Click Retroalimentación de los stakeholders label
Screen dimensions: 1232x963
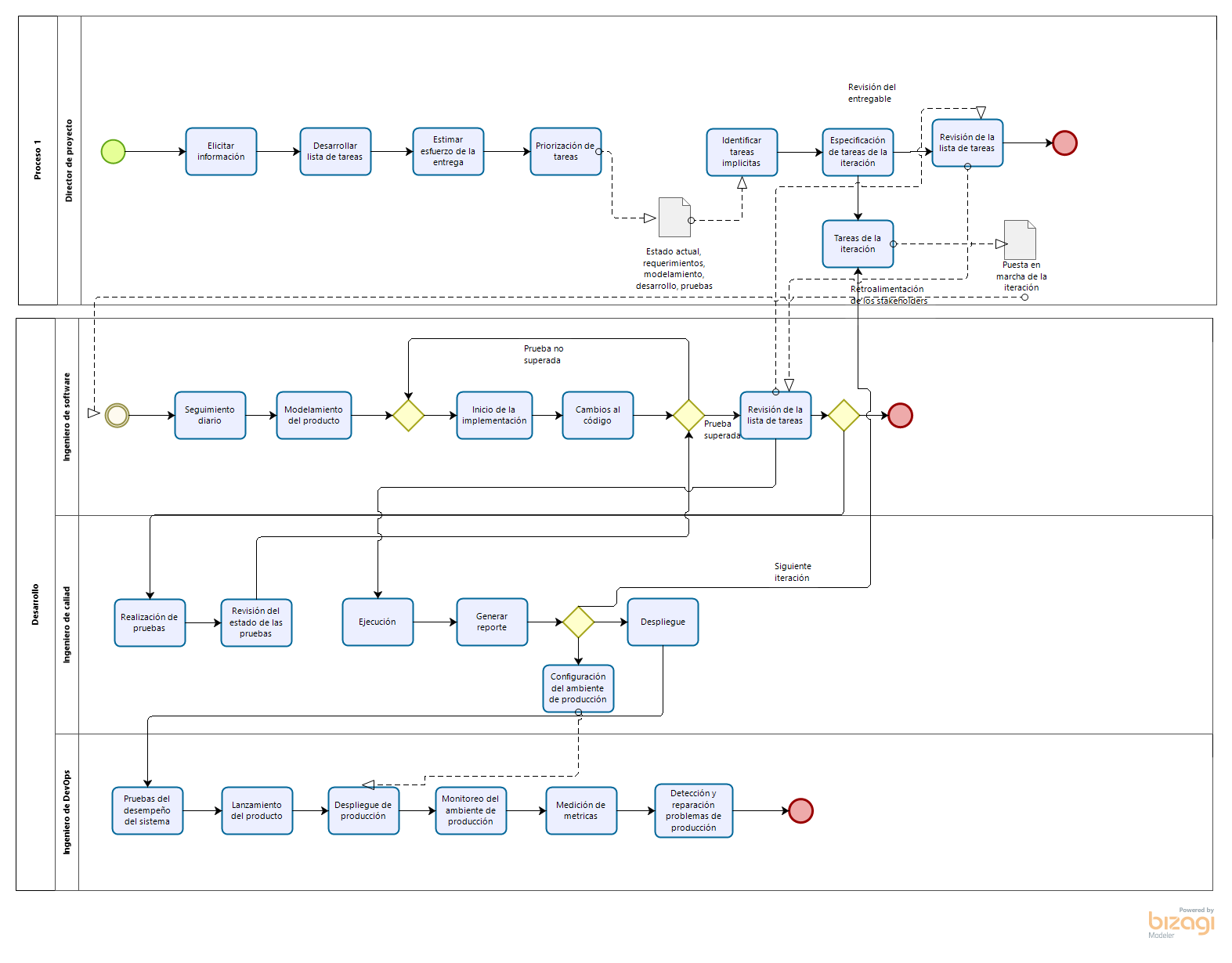(x=888, y=295)
